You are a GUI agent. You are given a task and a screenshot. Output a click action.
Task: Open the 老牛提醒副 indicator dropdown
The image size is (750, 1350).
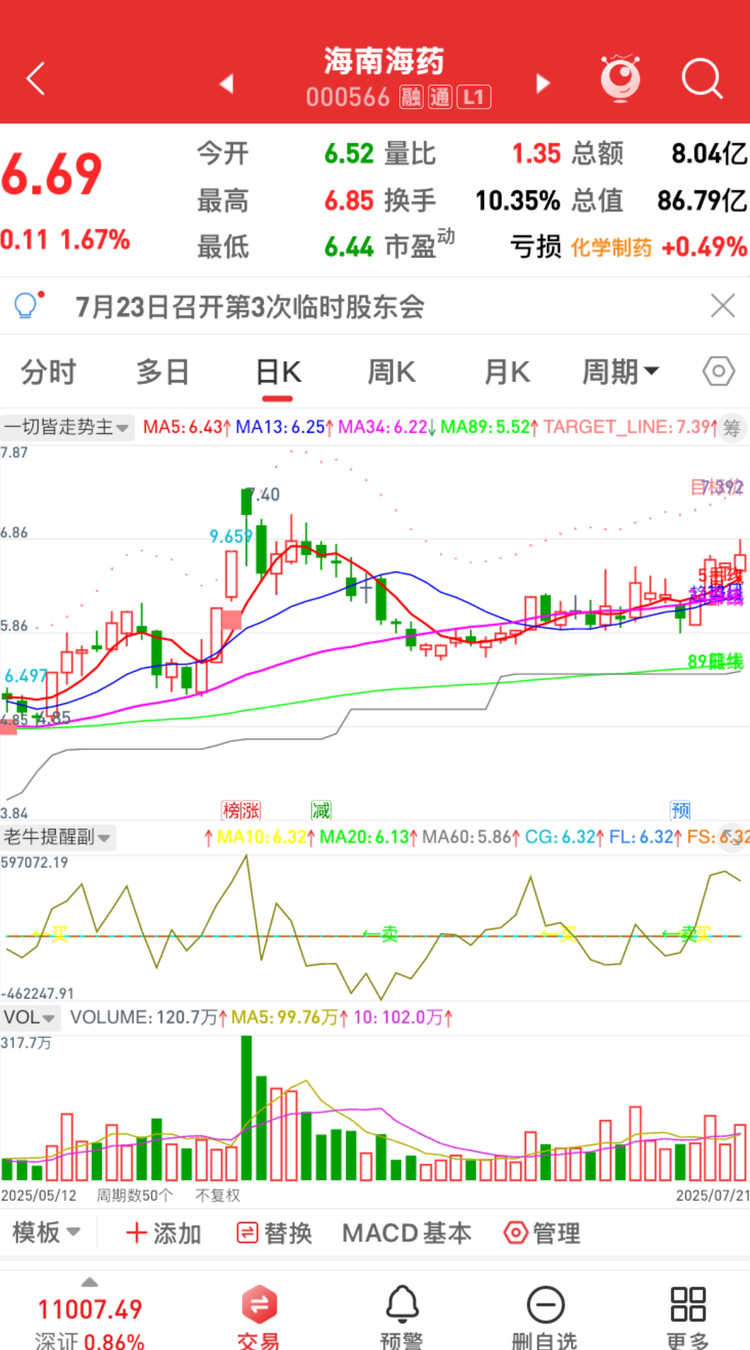pyautogui.click(x=58, y=837)
